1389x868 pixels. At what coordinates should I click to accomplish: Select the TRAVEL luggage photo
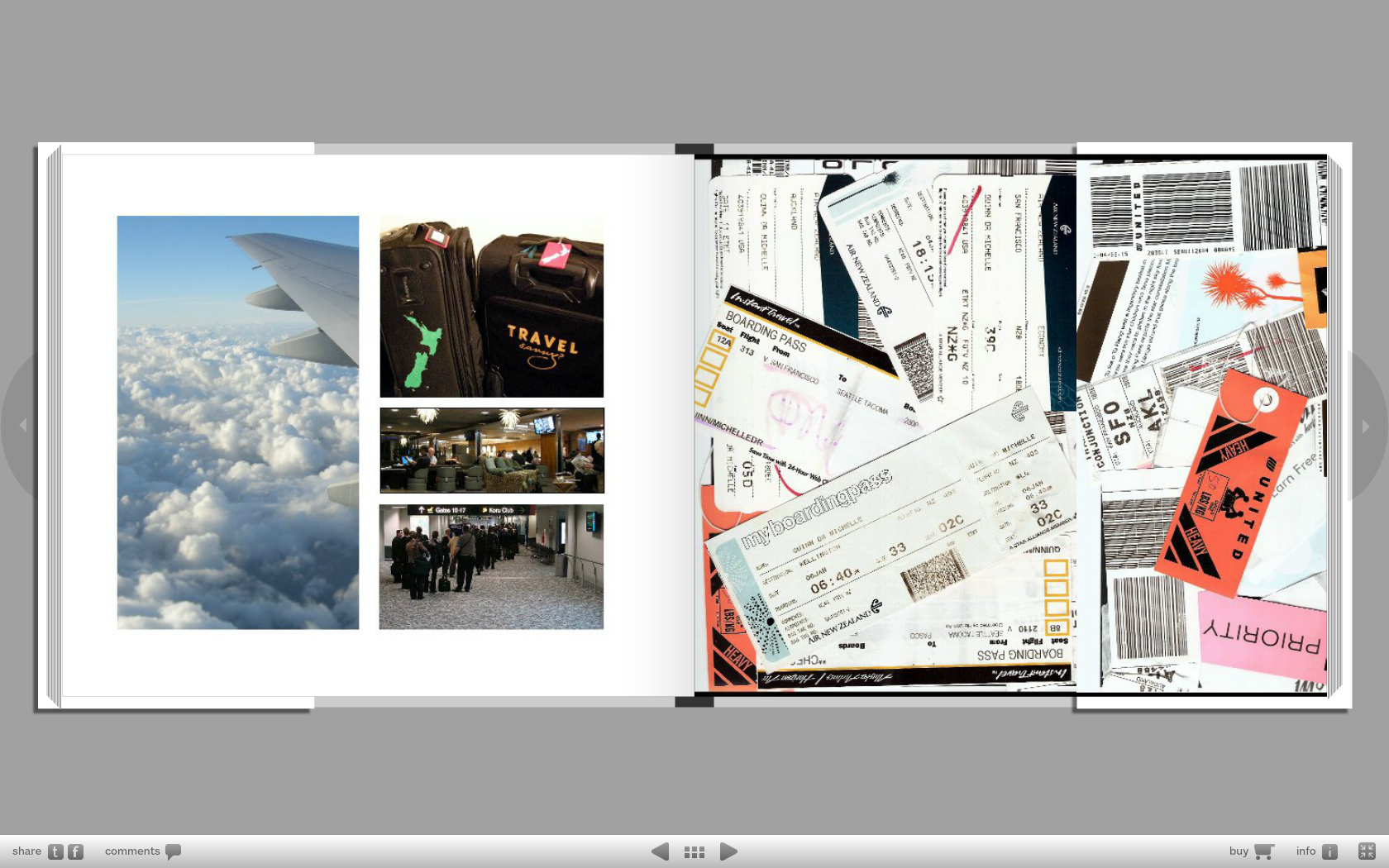[491, 307]
